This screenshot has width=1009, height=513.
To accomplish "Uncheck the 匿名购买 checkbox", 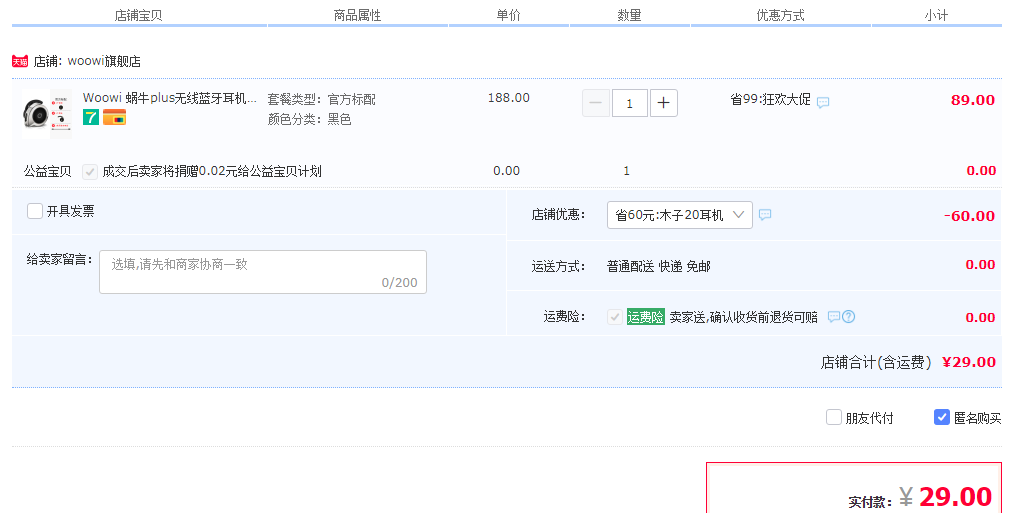I will [941, 418].
